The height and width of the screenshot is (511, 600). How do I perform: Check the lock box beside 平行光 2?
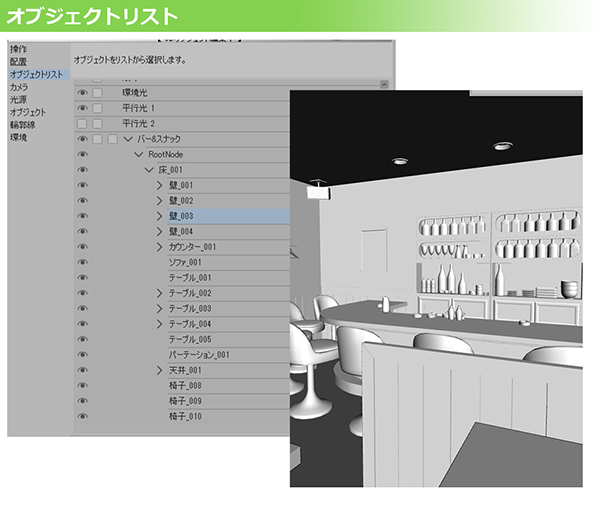[x=98, y=124]
